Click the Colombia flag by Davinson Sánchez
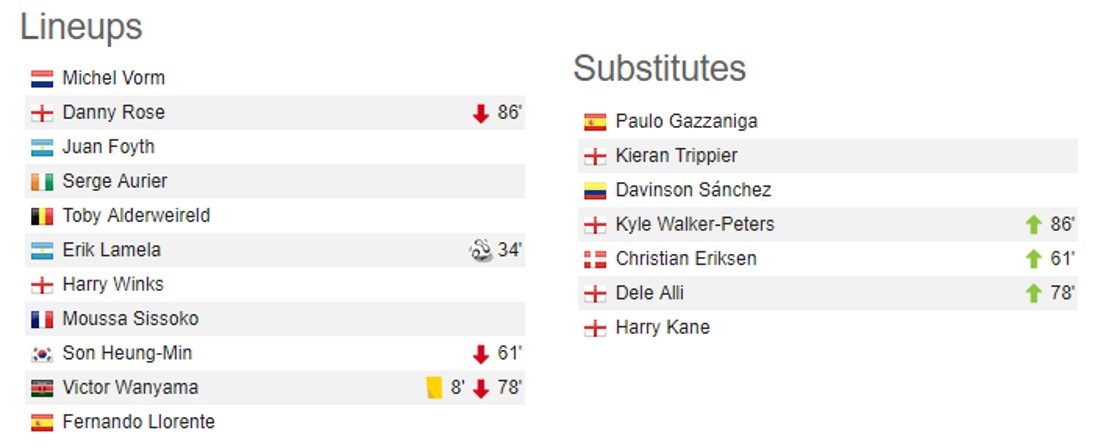 point(595,190)
